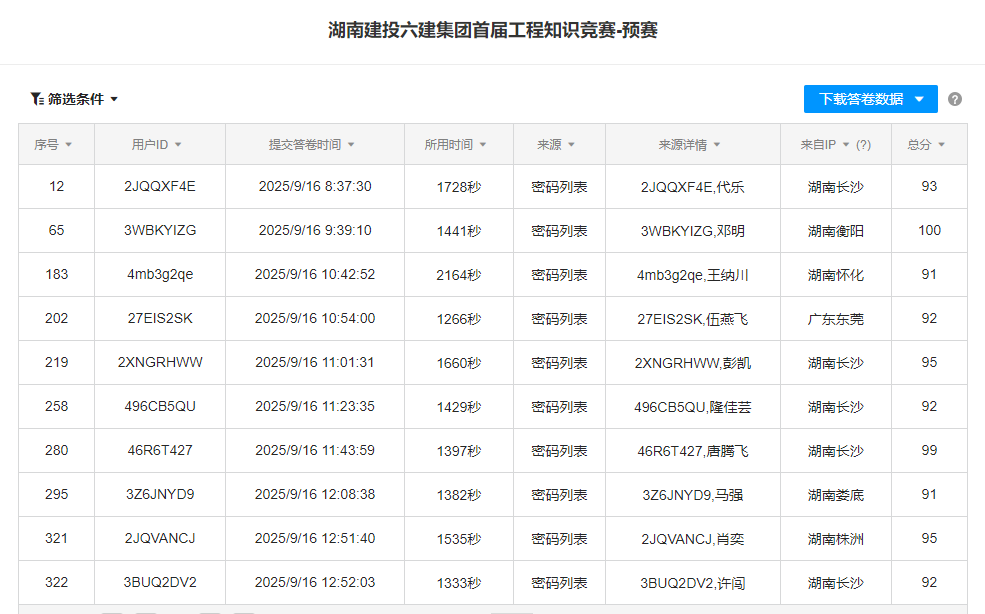This screenshot has height=614, width=985.
Task: Click the filter funnel icon
Action: coord(37,99)
